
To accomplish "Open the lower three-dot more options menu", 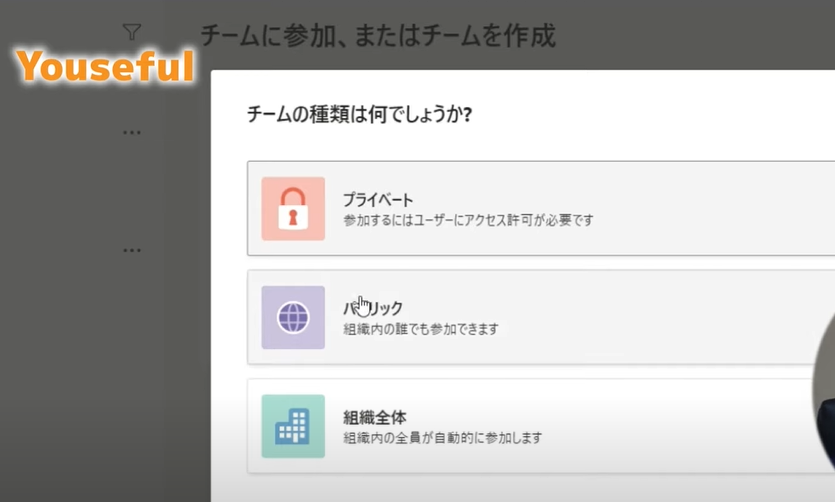I will pos(132,250).
